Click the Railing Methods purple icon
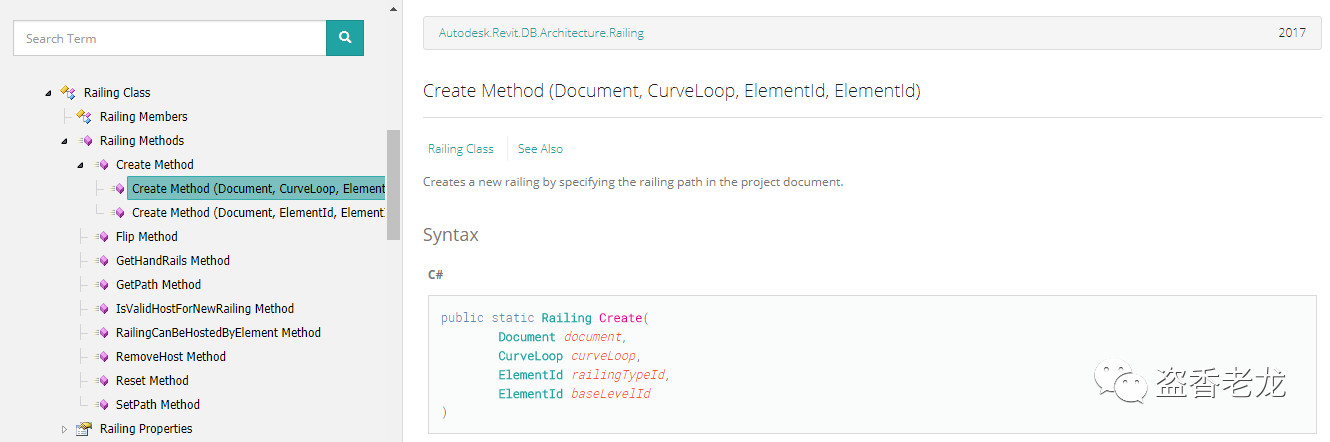Image resolution: width=1330 pixels, height=442 pixels. (85, 141)
